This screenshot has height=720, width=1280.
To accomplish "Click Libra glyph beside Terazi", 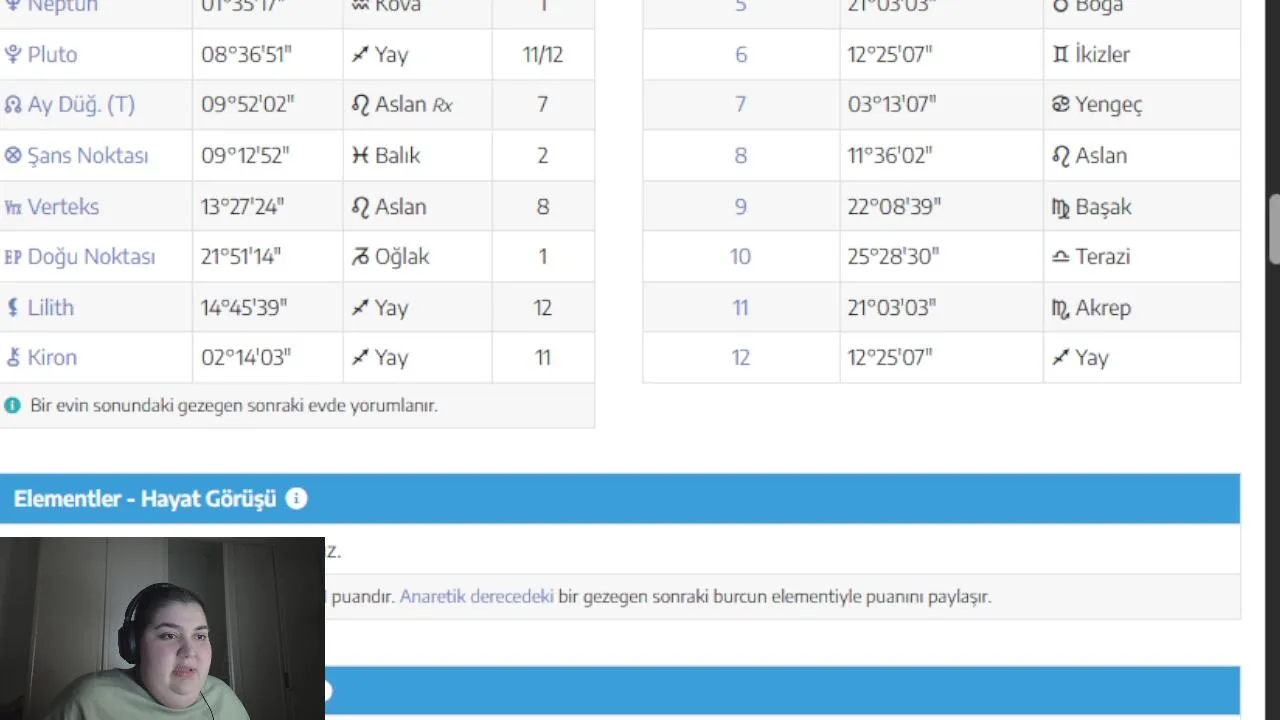I will [1061, 257].
